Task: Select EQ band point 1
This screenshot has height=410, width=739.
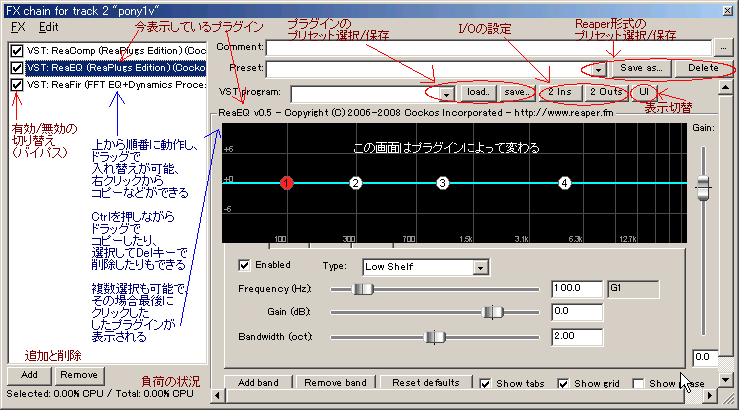Action: pos(286,183)
